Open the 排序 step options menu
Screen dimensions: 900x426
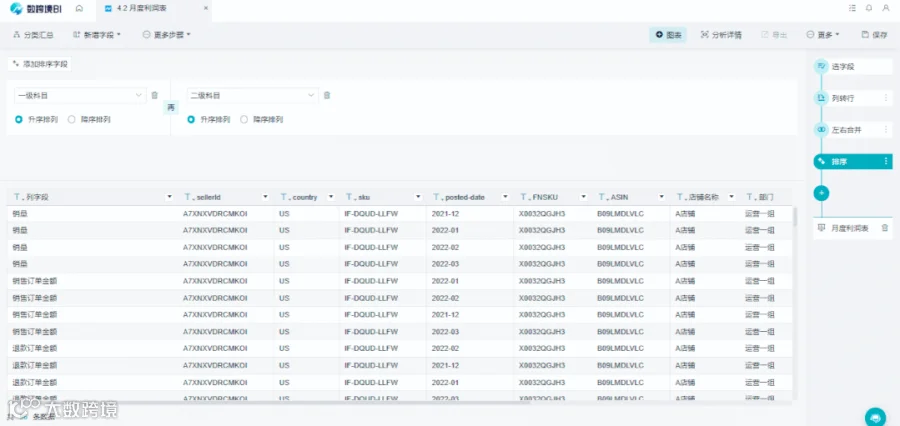click(x=886, y=162)
